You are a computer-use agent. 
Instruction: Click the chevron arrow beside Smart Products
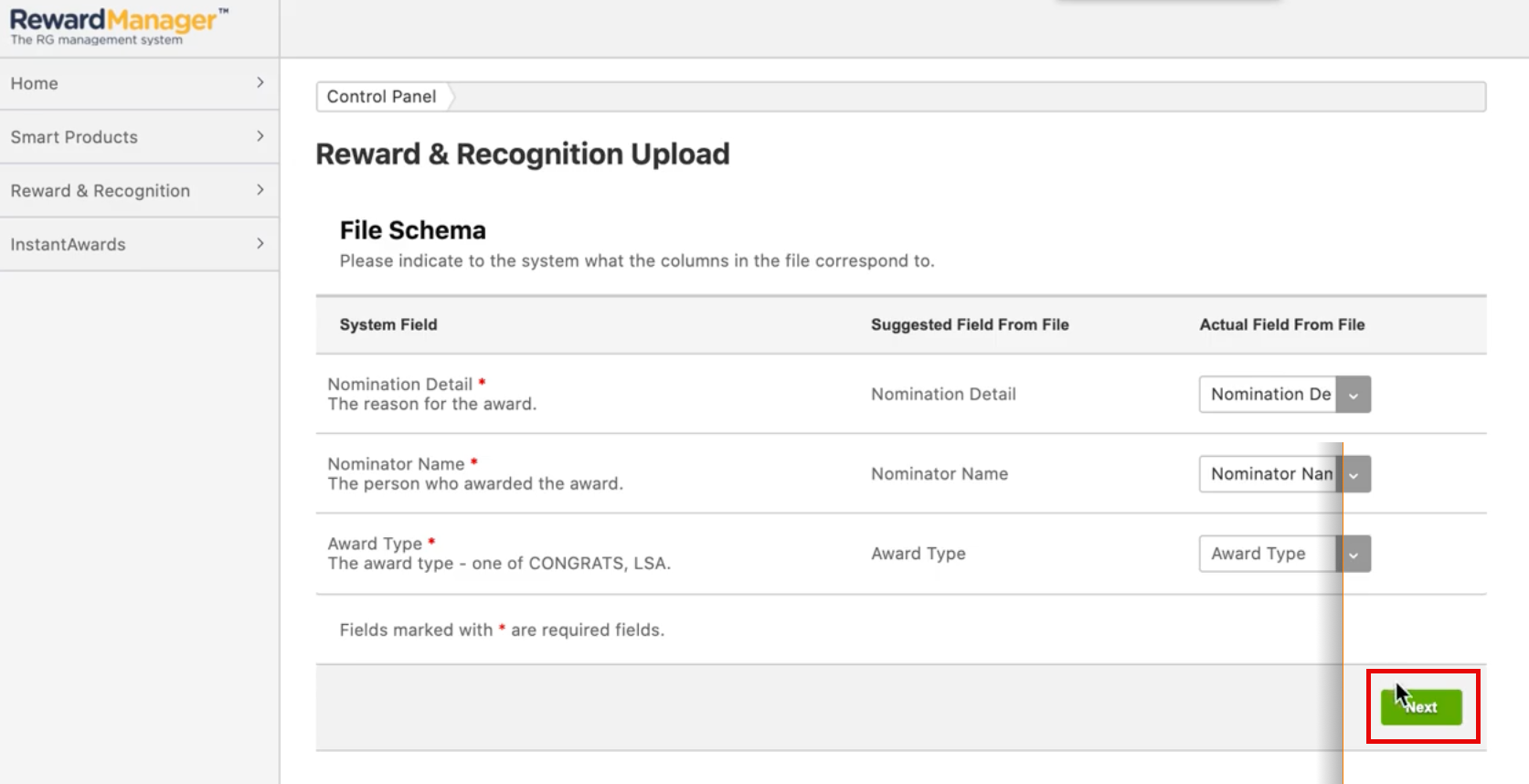click(x=260, y=137)
